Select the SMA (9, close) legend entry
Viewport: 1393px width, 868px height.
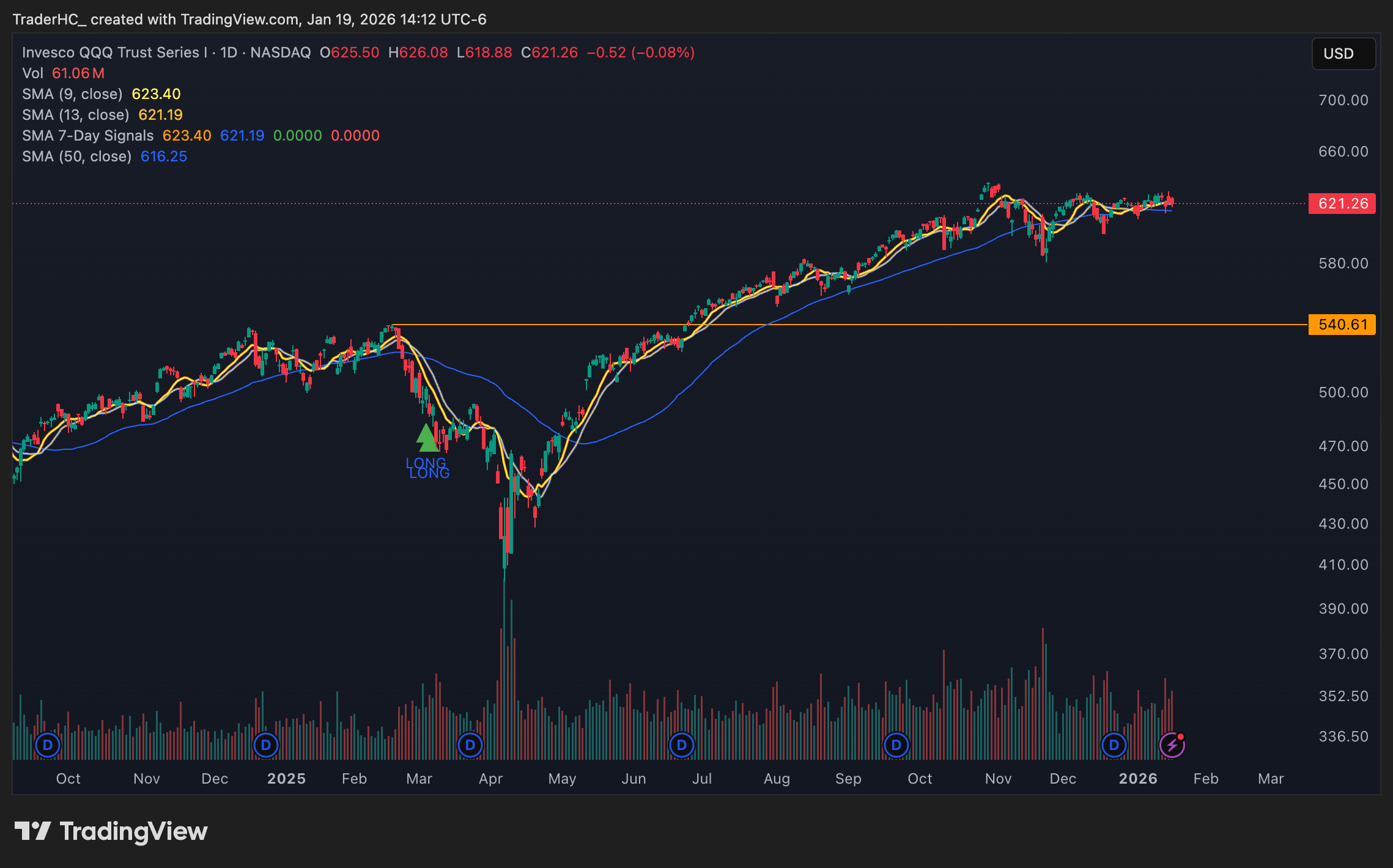72,94
